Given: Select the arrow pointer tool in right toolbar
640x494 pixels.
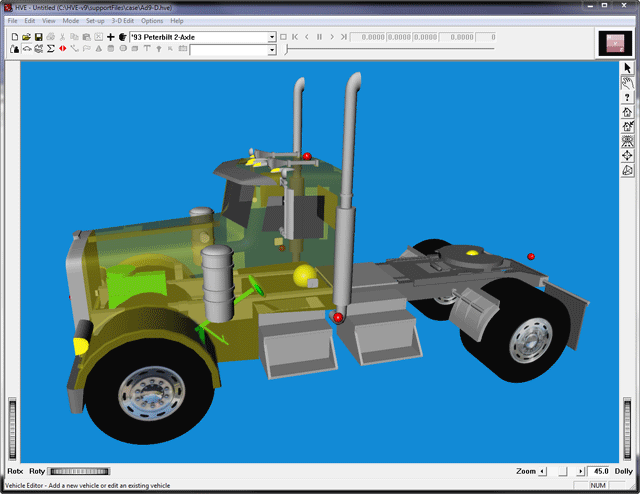Looking at the screenshot, I should tap(627, 68).
